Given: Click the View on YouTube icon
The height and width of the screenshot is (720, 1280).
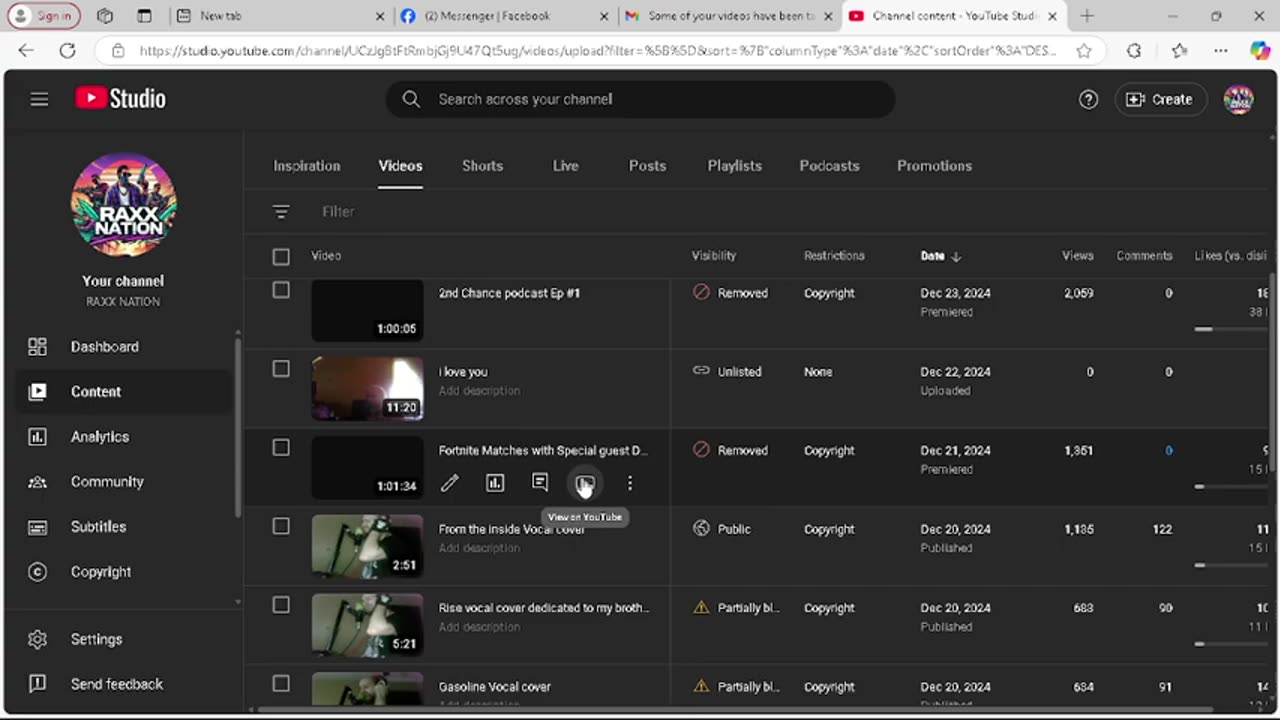Looking at the screenshot, I should coord(585,484).
